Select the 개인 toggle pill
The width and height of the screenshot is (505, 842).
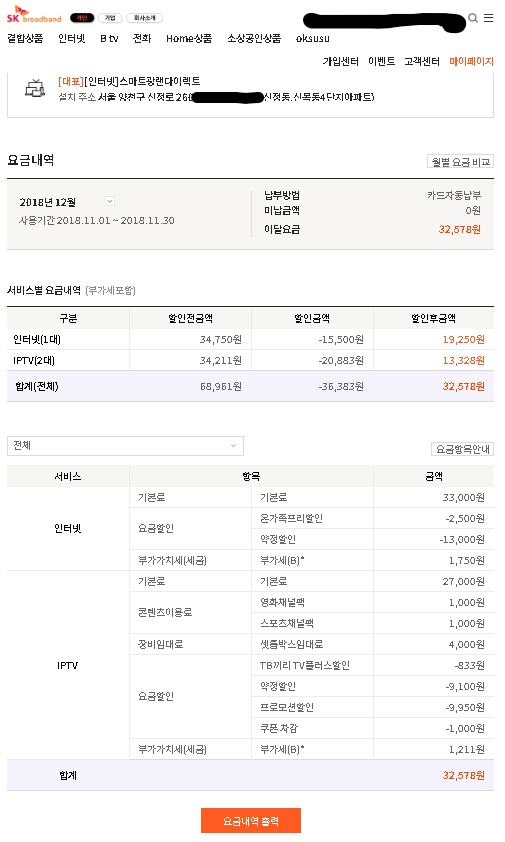(82, 18)
